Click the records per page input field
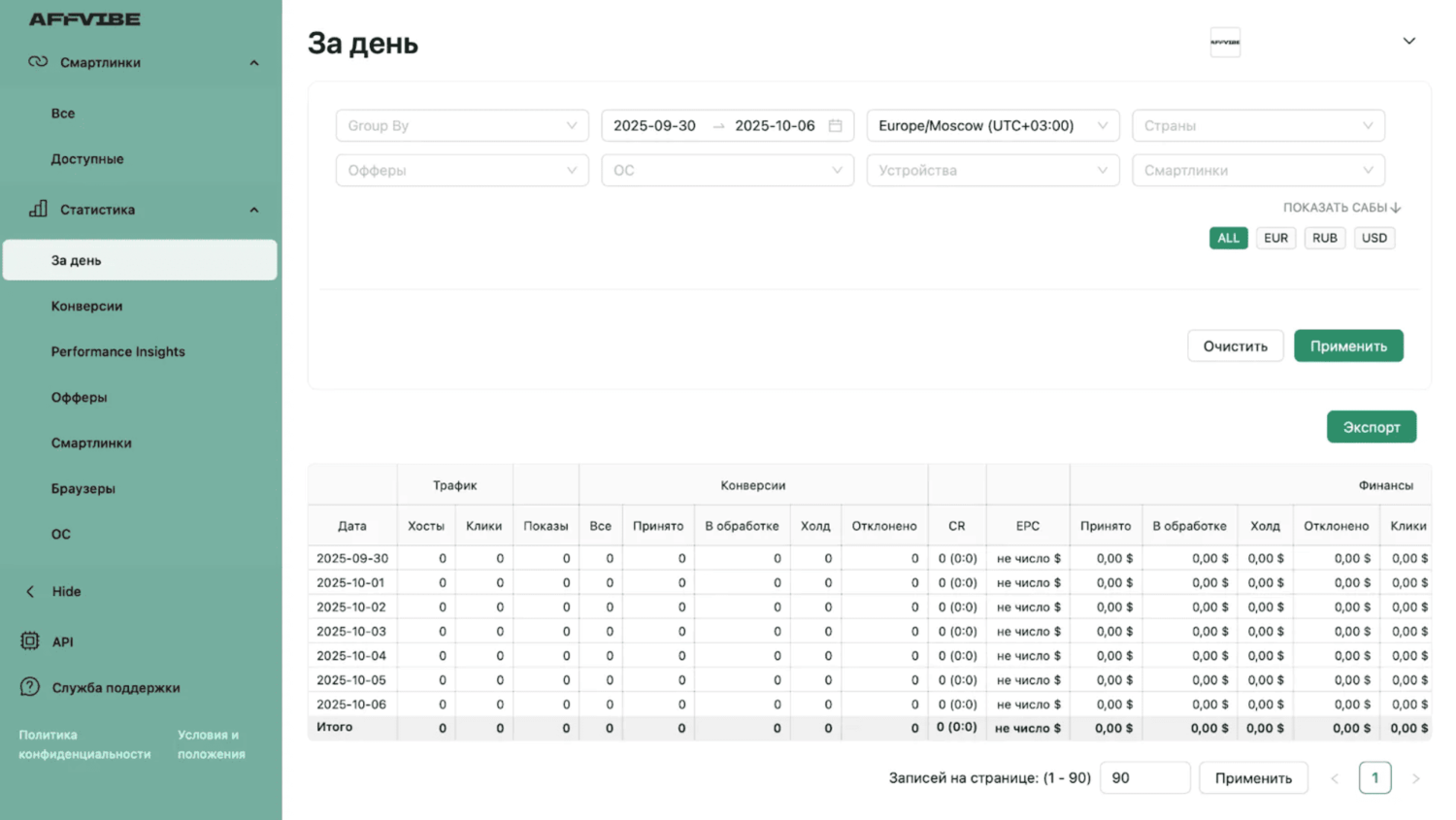The height and width of the screenshot is (820, 1456). (x=1143, y=778)
